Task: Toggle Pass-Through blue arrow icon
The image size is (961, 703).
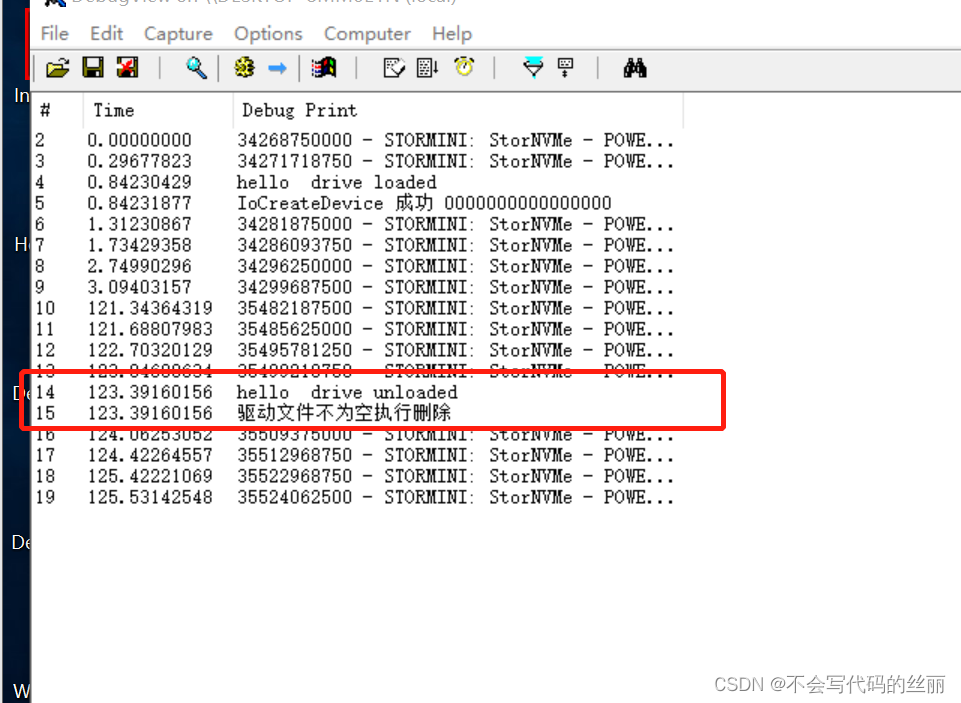Action: [278, 67]
